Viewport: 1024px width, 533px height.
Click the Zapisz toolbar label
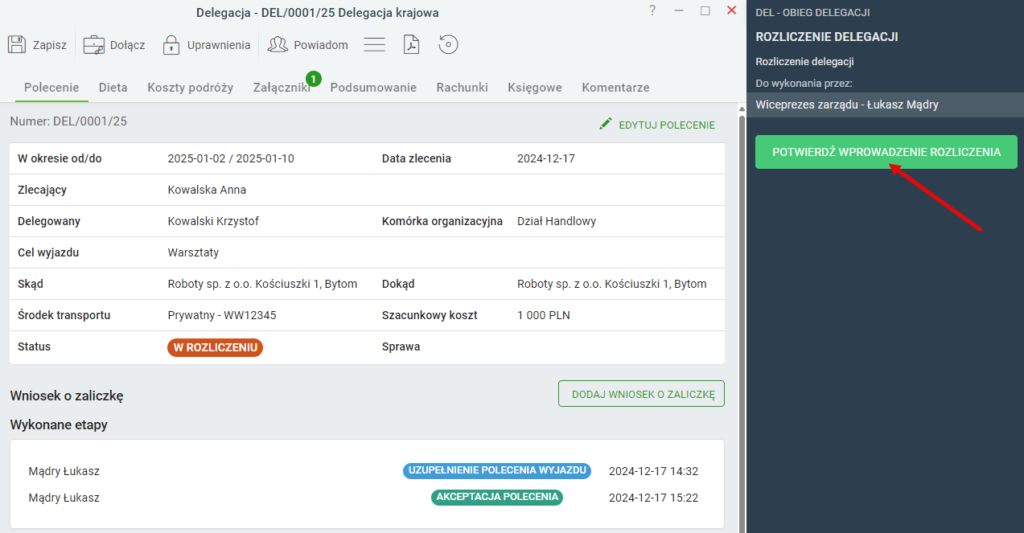50,45
